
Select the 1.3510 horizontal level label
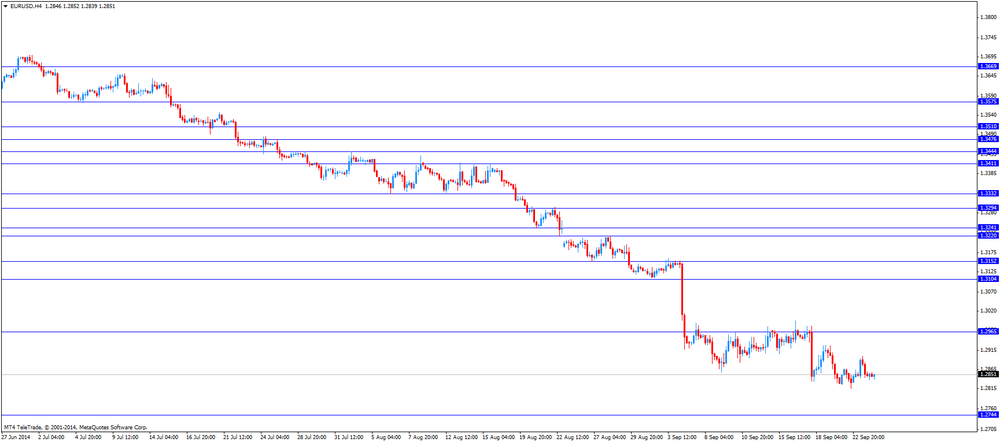(x=988, y=127)
